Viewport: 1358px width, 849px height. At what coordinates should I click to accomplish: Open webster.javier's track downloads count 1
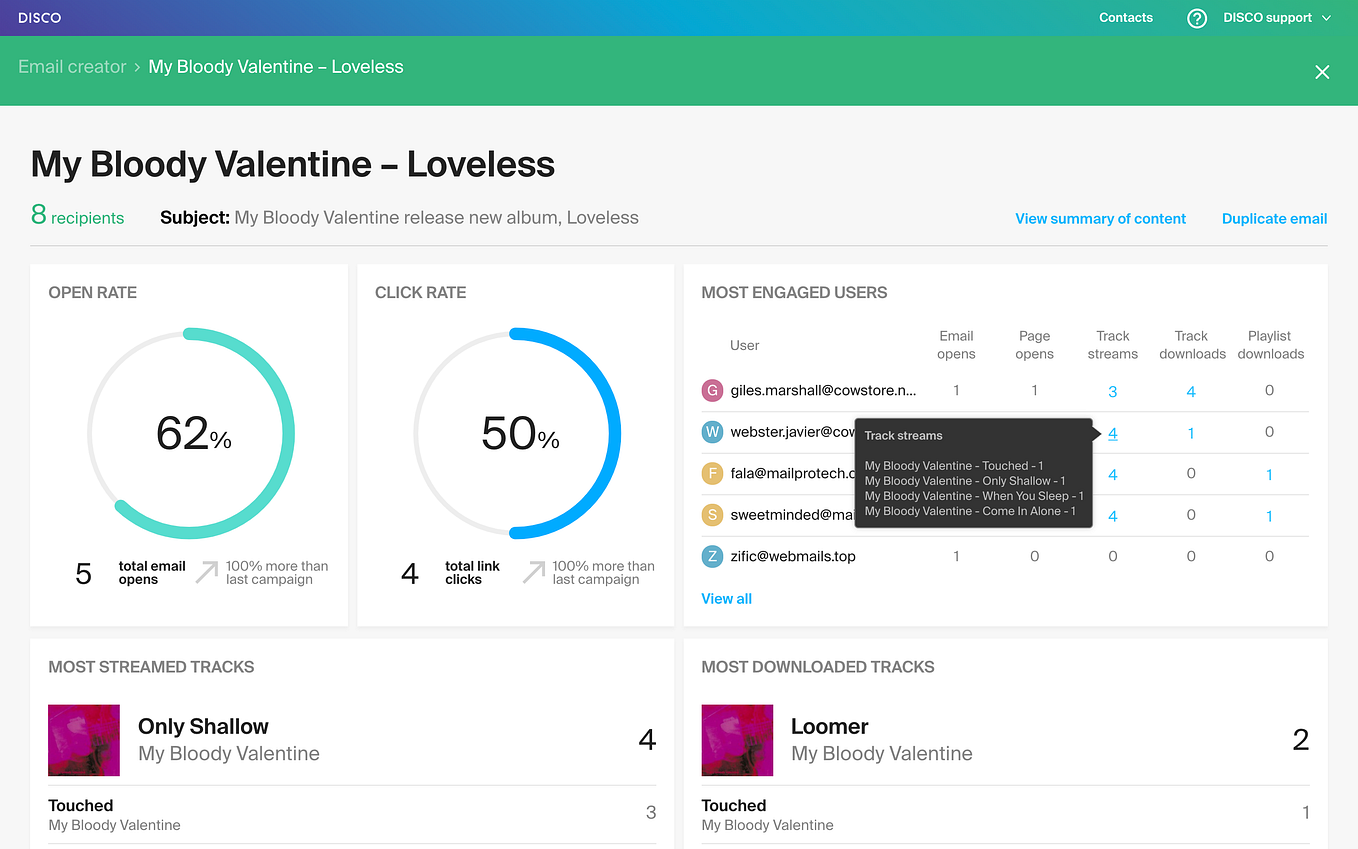pos(1191,433)
